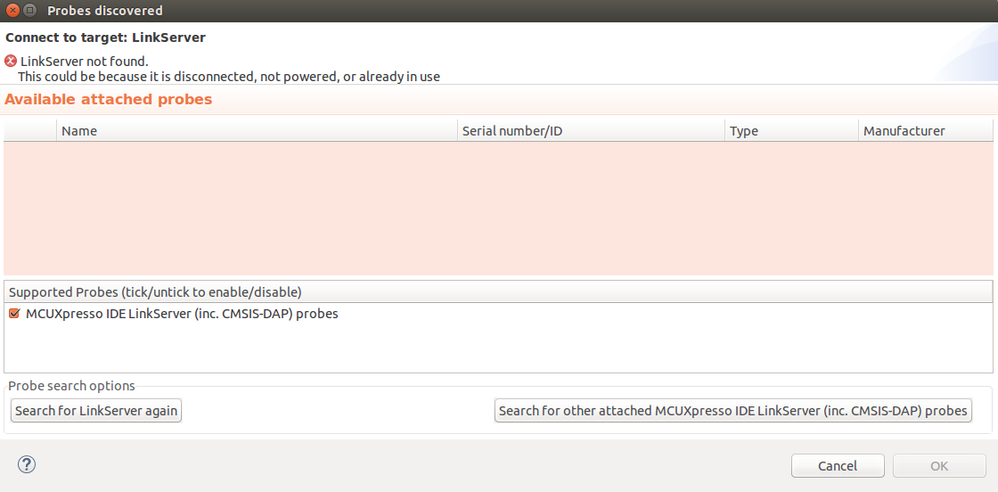The width and height of the screenshot is (998, 492).
Task: Click the Serial number/ID column header
Action: tap(590, 131)
